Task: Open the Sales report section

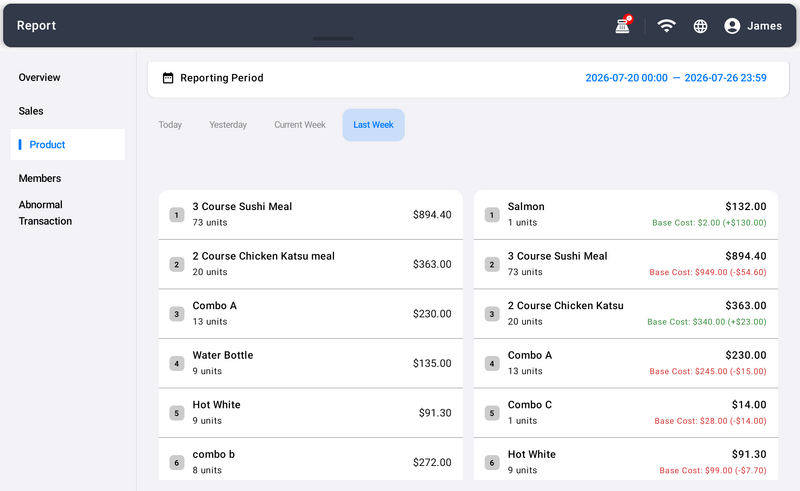Action: coord(31,111)
